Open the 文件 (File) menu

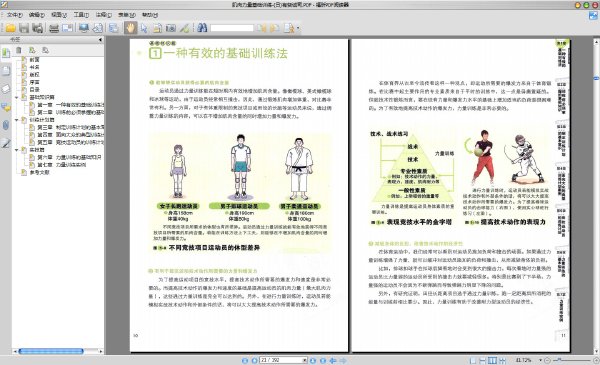[15, 15]
